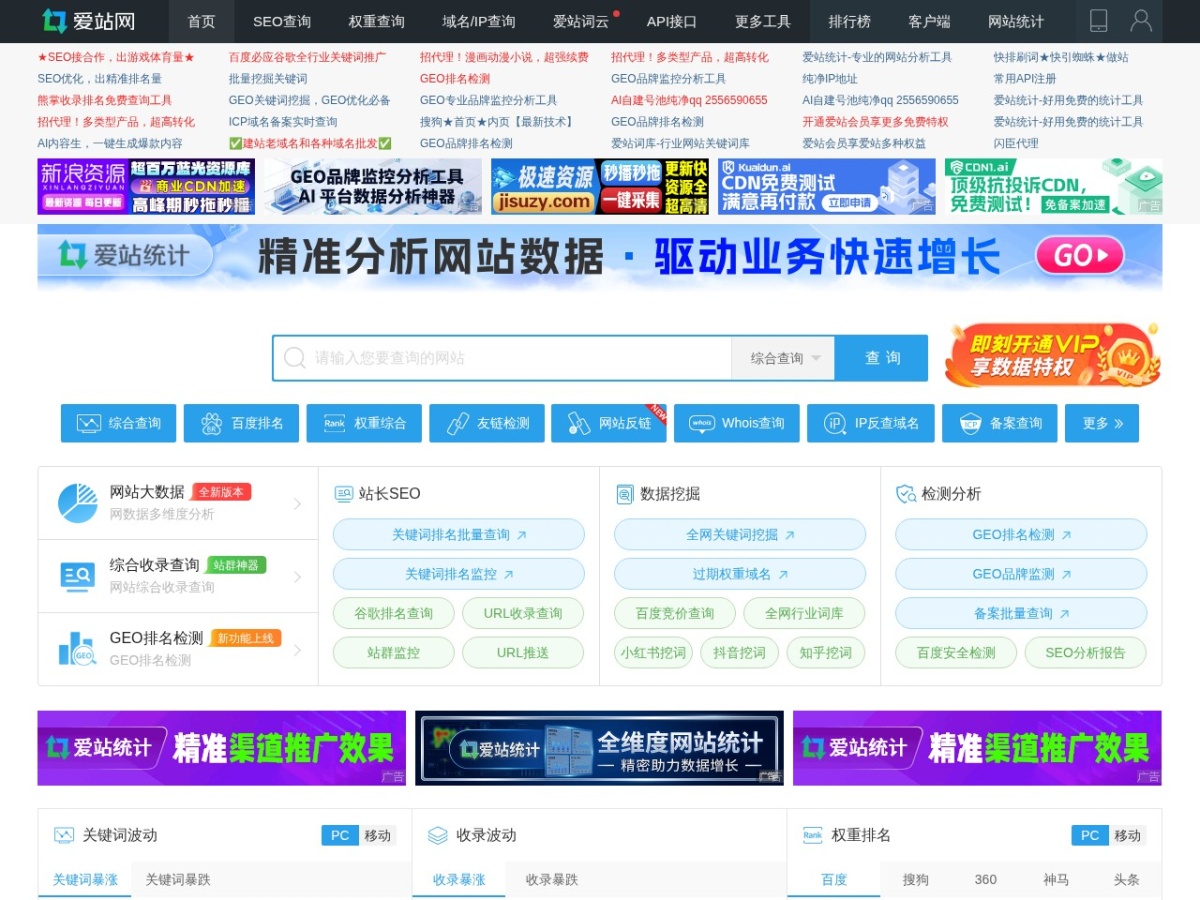
Task: Click the 数据挖掘 section icon
Action: coord(624,494)
